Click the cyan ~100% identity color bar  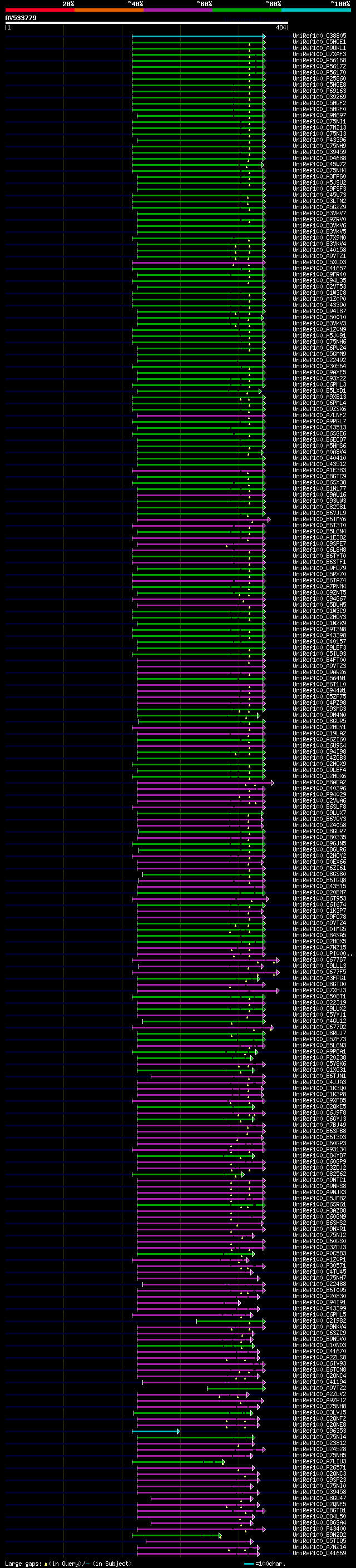(x=316, y=10)
